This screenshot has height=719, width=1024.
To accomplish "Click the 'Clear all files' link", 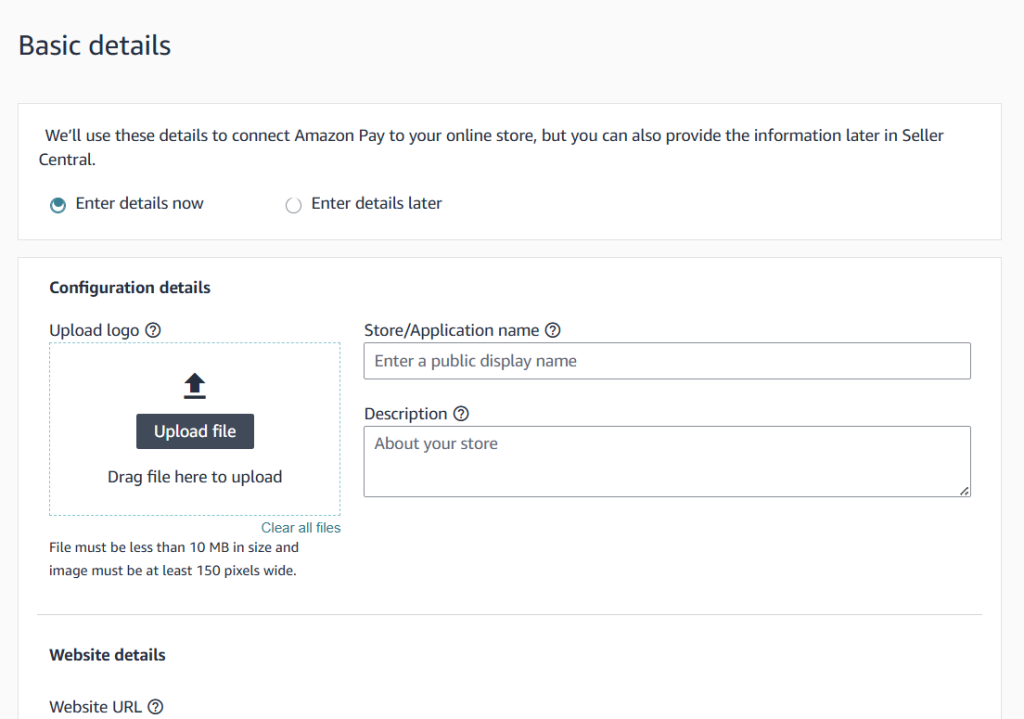I will [300, 528].
